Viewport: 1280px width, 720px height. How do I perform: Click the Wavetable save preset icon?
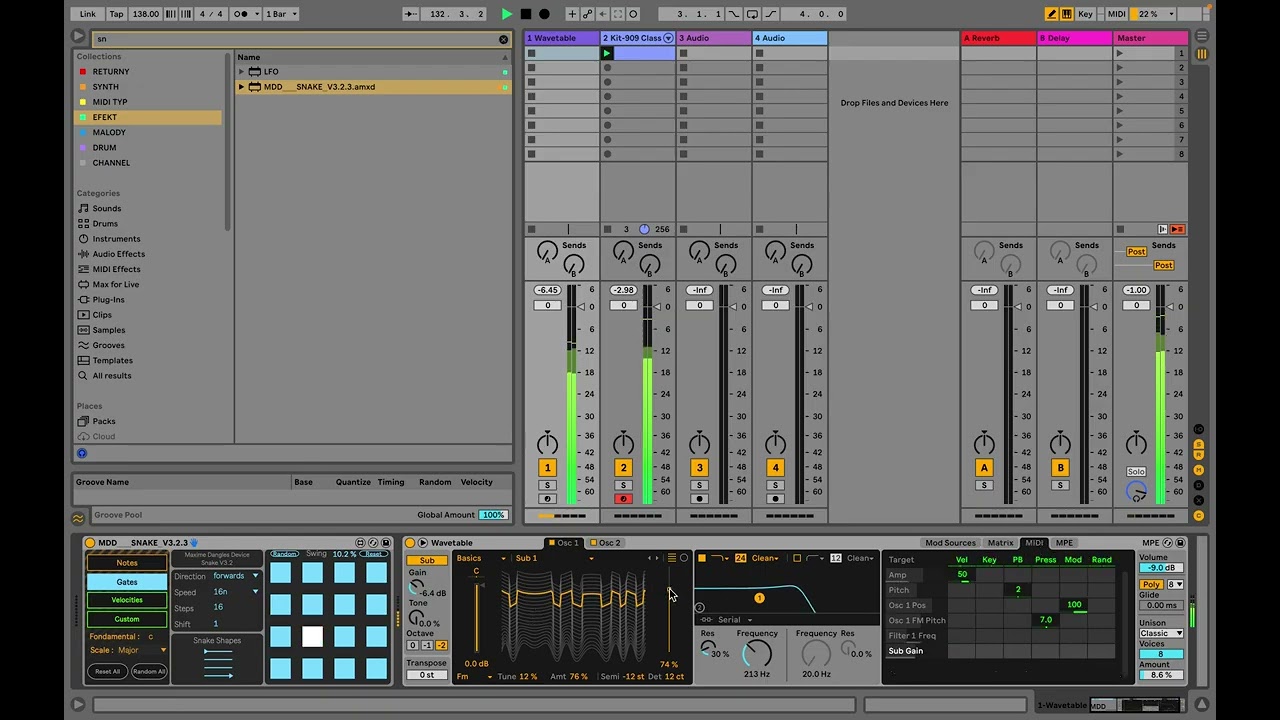[x=1180, y=543]
